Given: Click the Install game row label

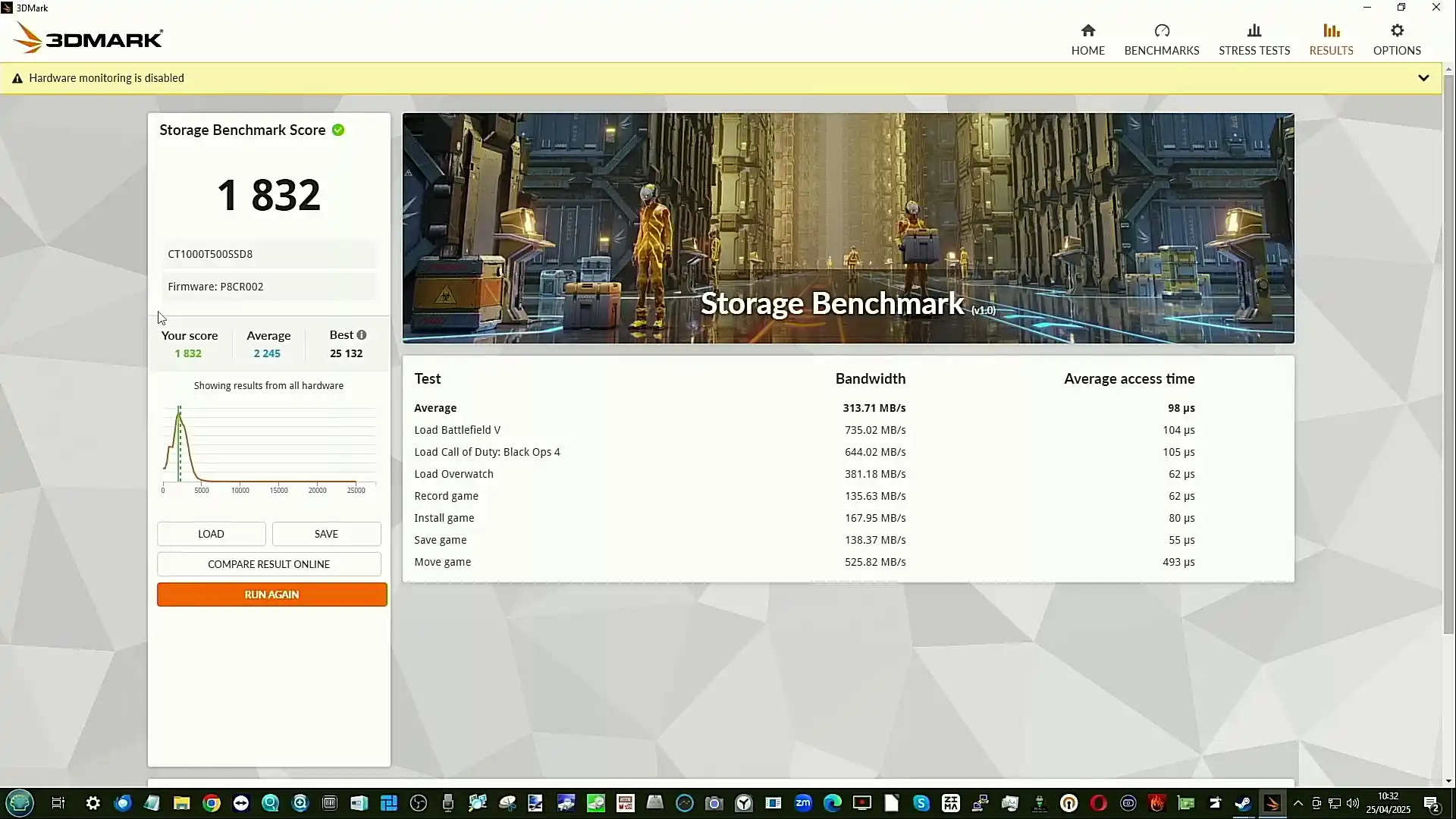Looking at the screenshot, I should pos(444,518).
